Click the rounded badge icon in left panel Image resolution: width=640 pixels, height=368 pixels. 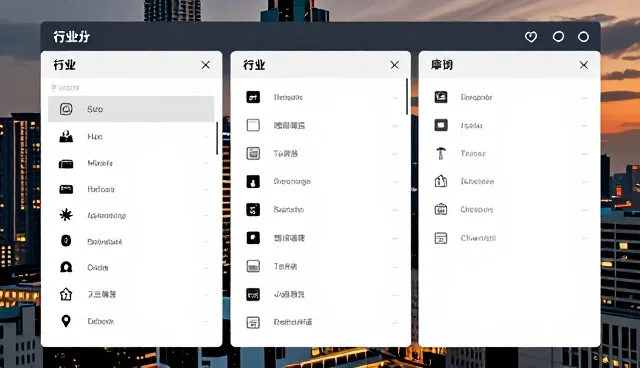pos(66,241)
